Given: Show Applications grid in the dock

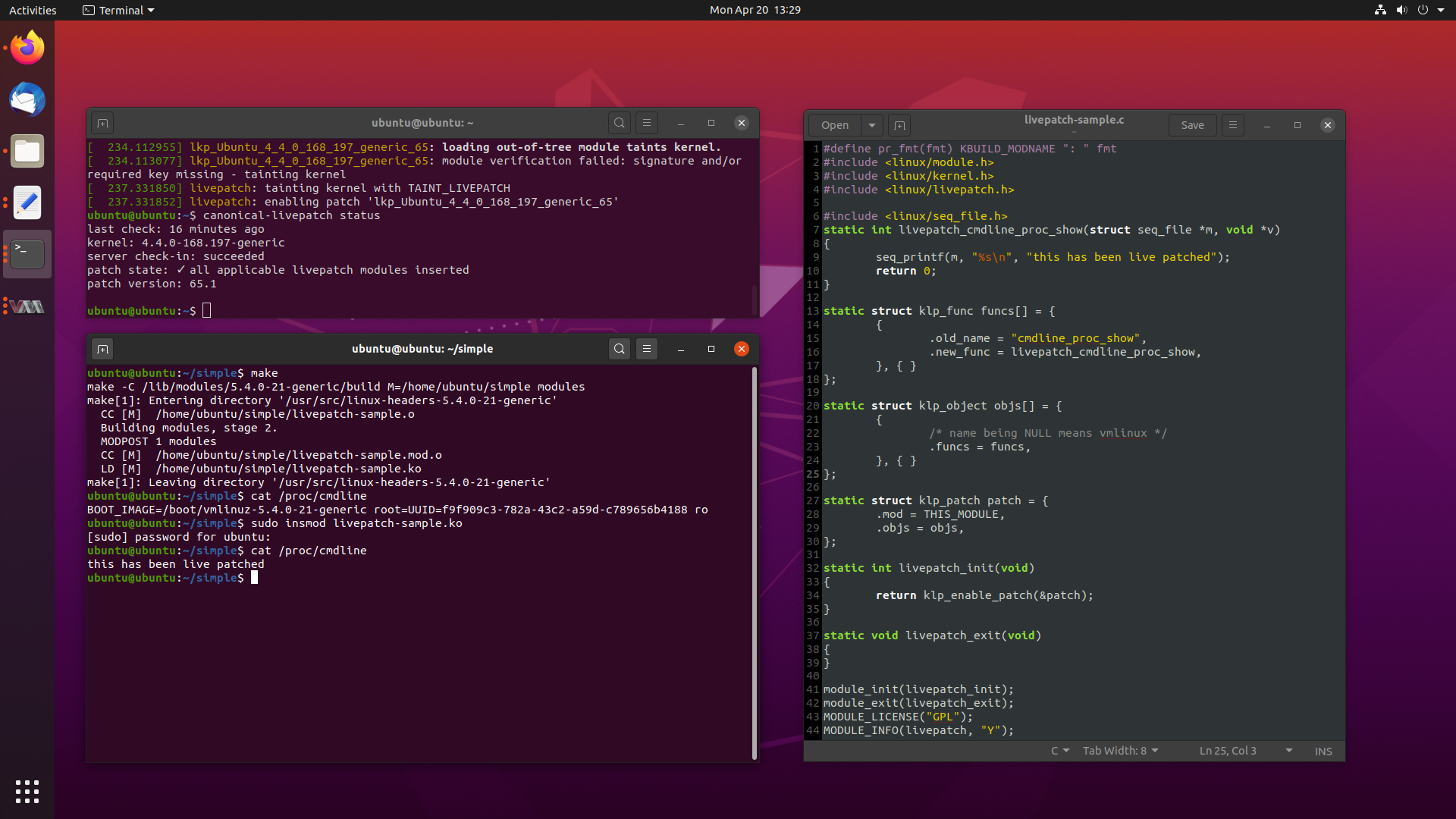Looking at the screenshot, I should tap(27, 792).
